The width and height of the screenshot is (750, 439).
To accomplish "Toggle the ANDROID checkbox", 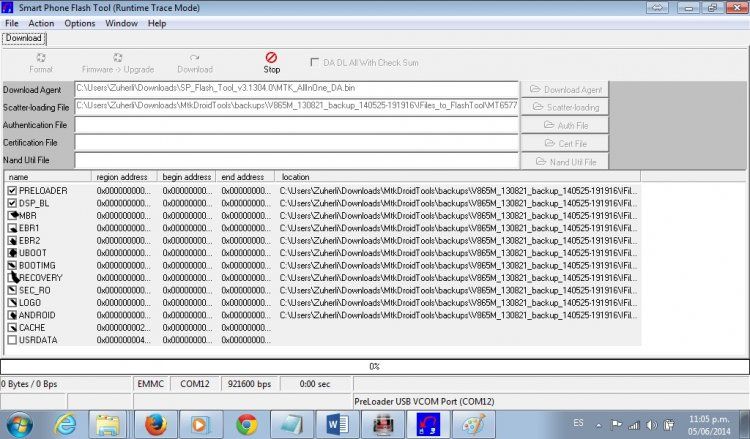I will coord(12,315).
